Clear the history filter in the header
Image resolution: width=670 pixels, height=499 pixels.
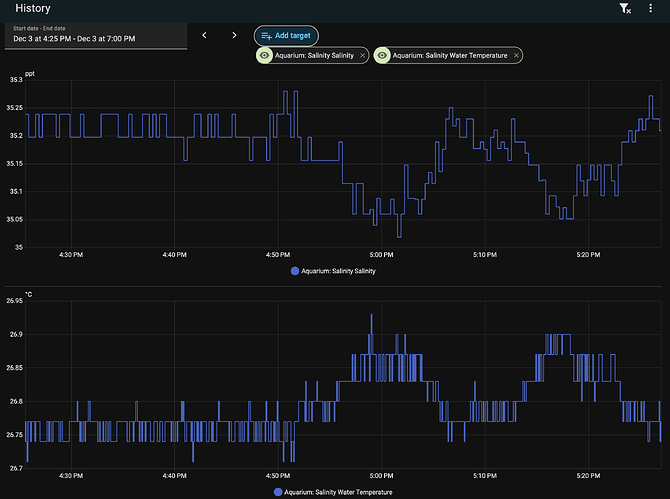point(625,9)
